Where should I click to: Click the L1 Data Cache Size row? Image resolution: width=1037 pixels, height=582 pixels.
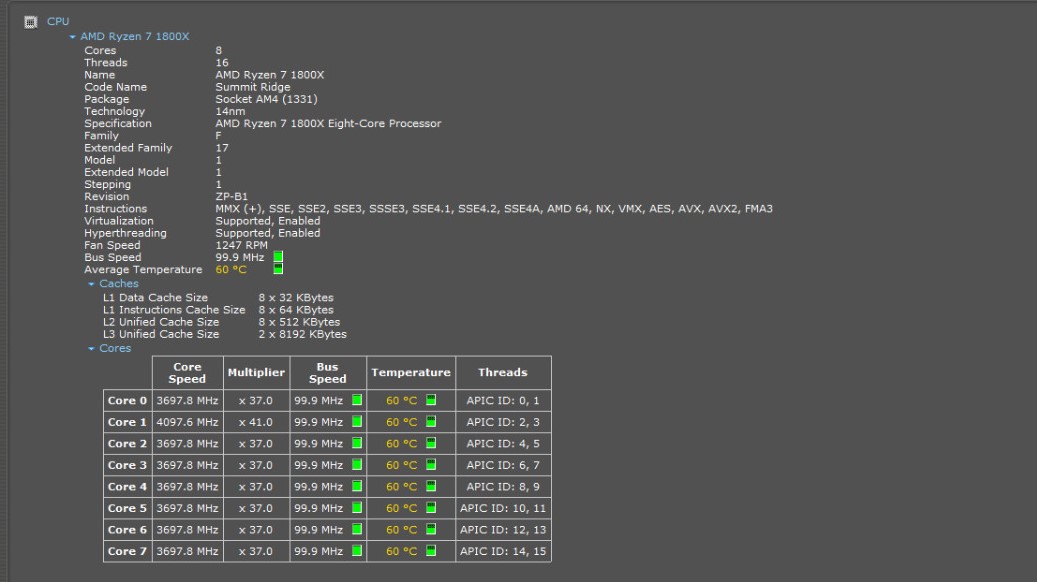(218, 298)
